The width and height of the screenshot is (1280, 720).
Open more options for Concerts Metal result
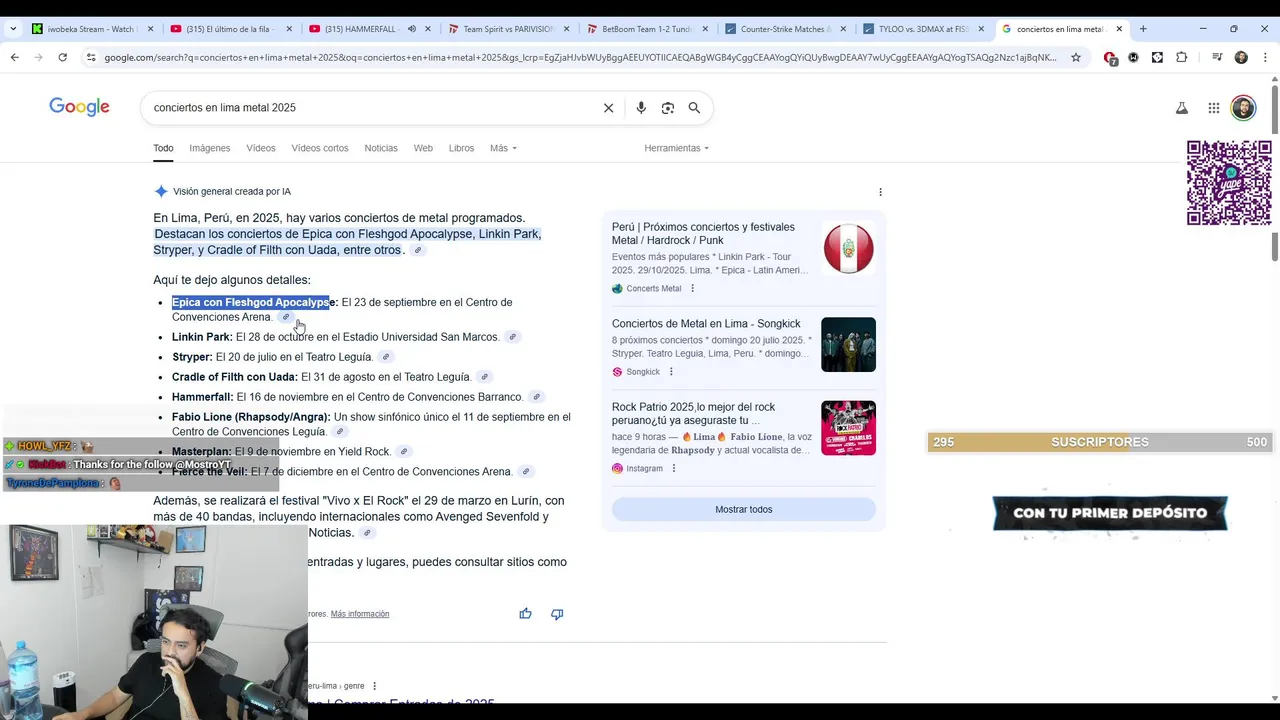pos(692,288)
